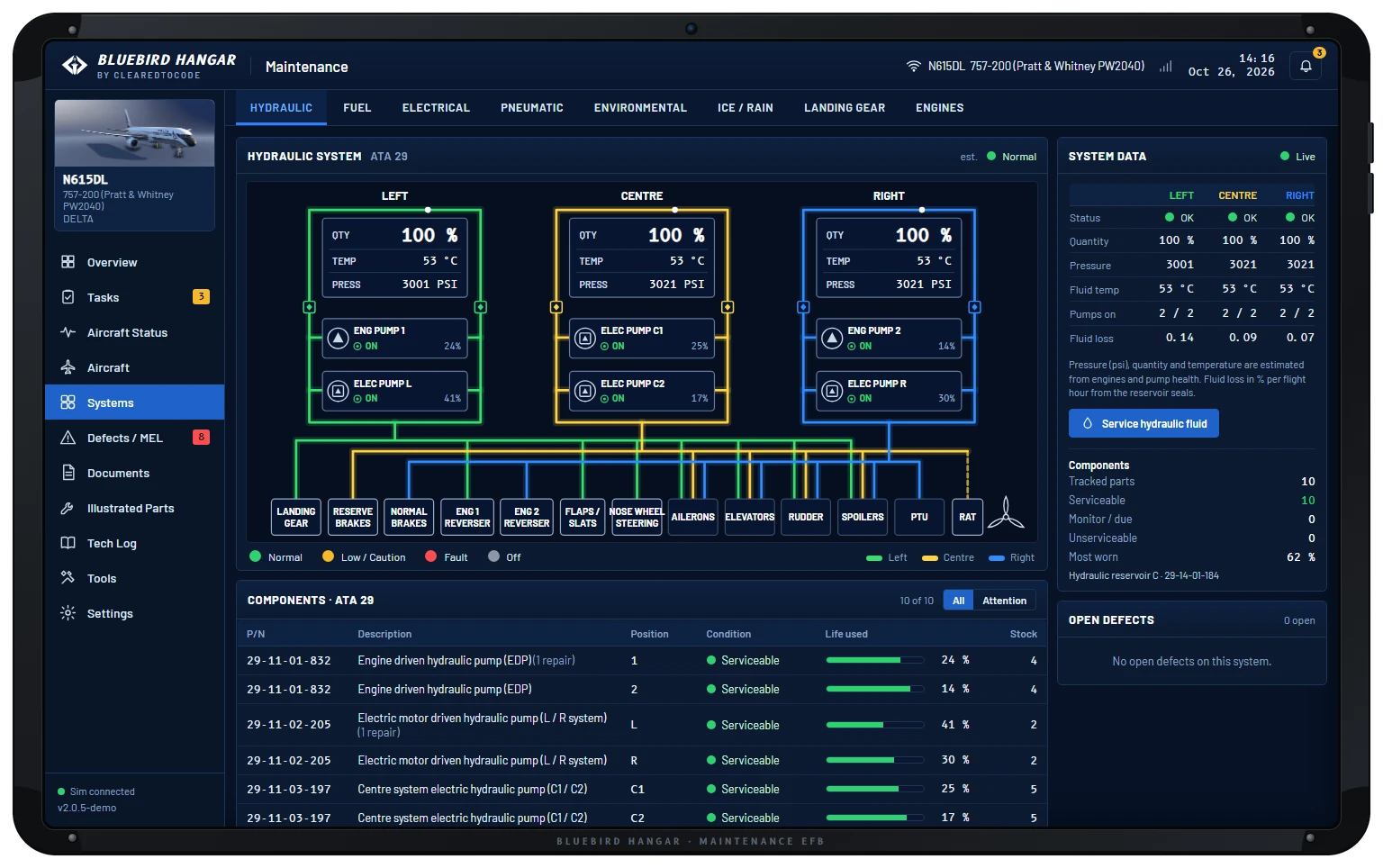This screenshot has height=868, width=1383.
Task: Click the Nose Wheel Steering consumer box
Action: pyautogui.click(x=637, y=517)
